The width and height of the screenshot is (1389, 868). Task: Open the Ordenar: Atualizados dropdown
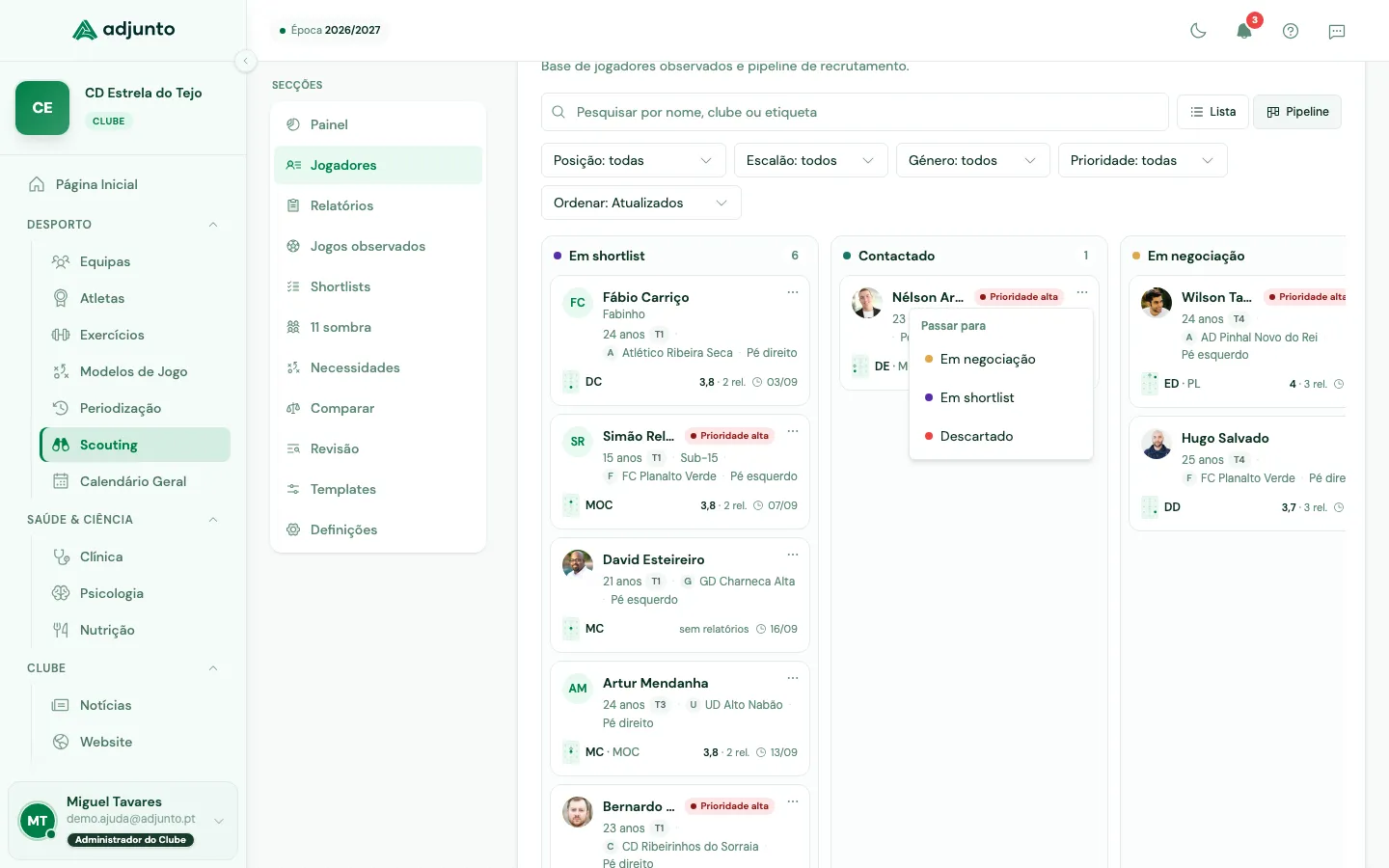[640, 203]
